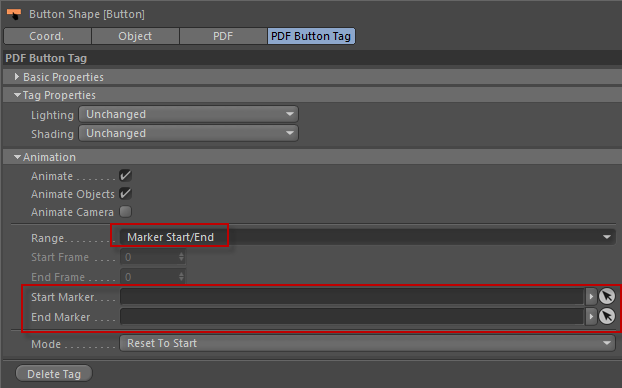The height and width of the screenshot is (388, 622).
Task: Open Mode Reset To Start dropdown
Action: coord(367,343)
